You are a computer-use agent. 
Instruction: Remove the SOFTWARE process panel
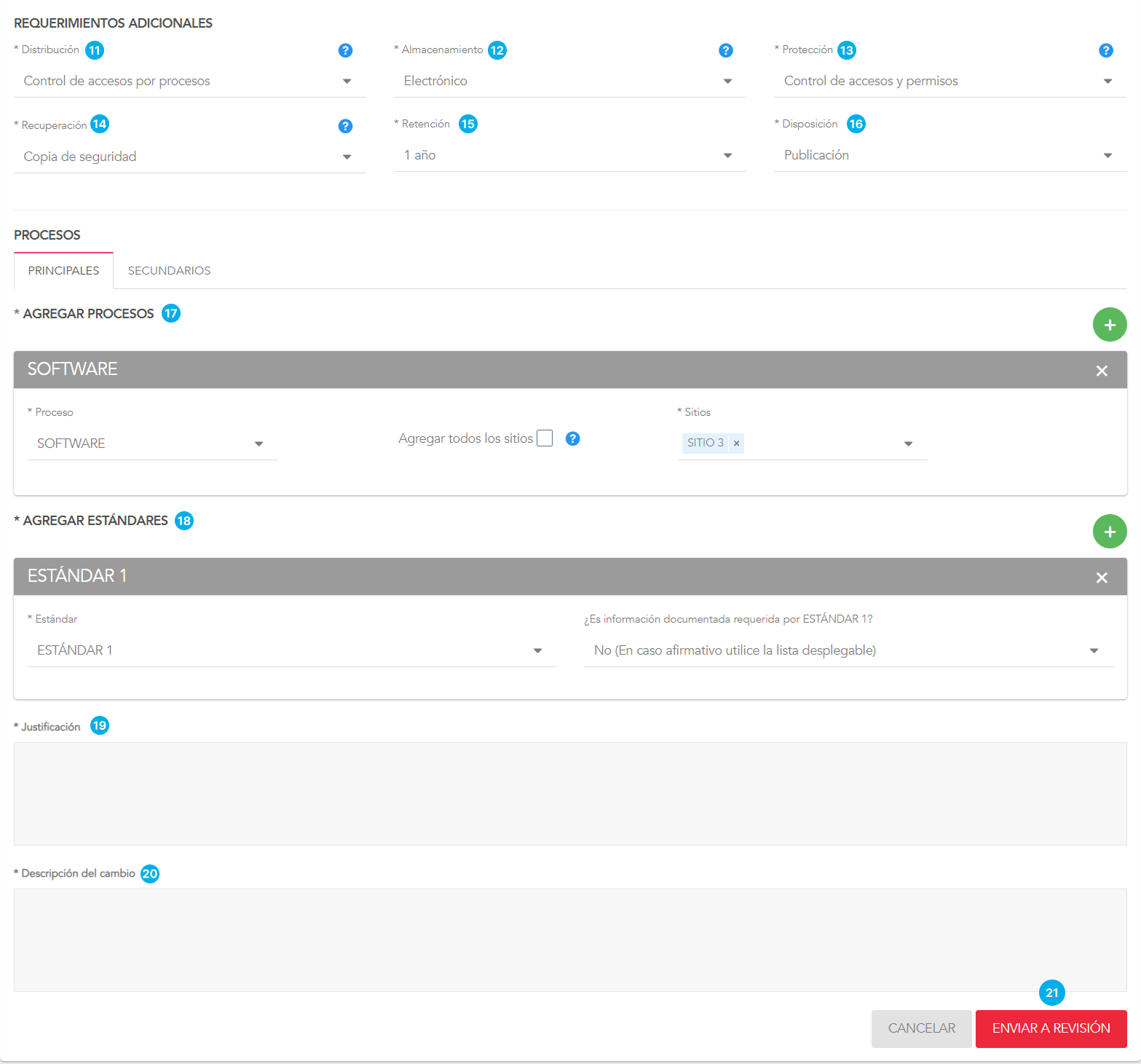pyautogui.click(x=1101, y=371)
